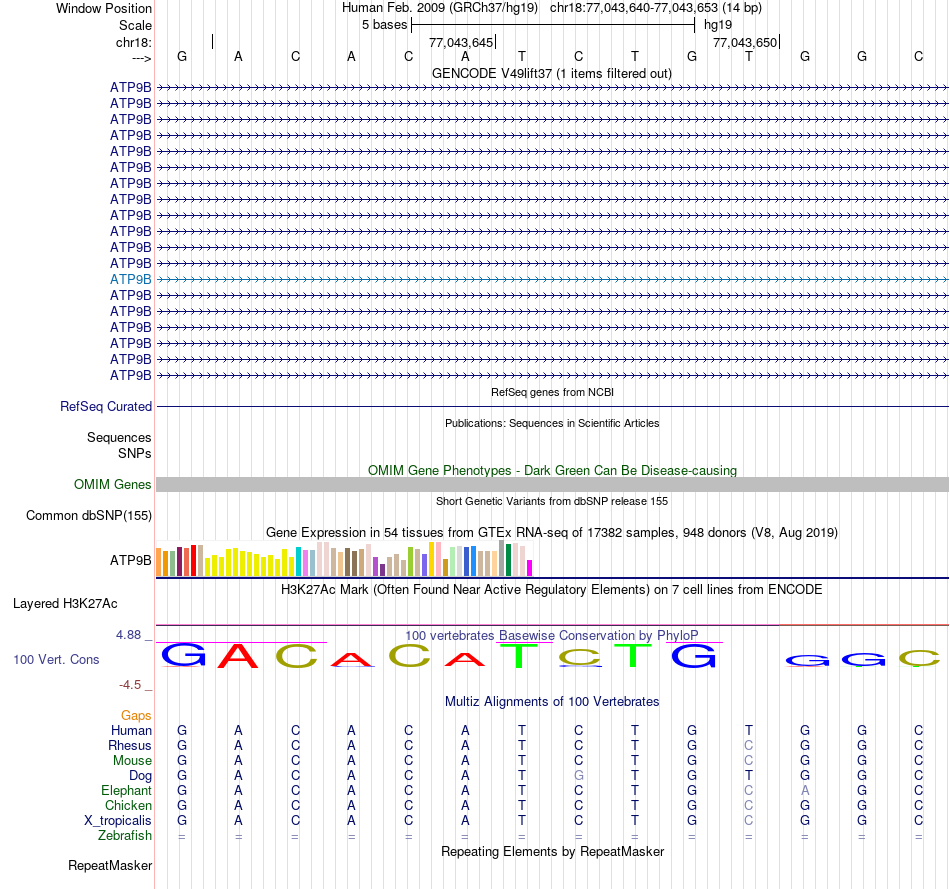
Task: Select the chr18: ruler label
Action: 134,42
